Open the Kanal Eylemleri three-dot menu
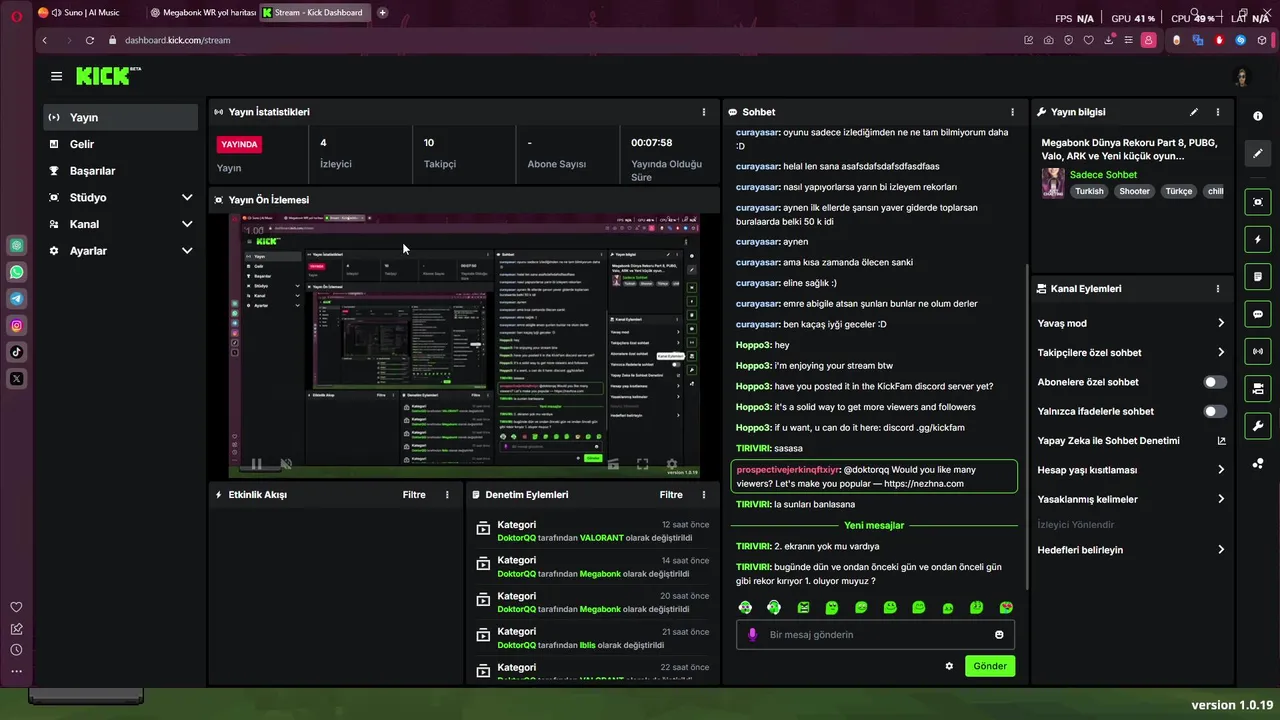Image resolution: width=1280 pixels, height=720 pixels. point(1217,289)
